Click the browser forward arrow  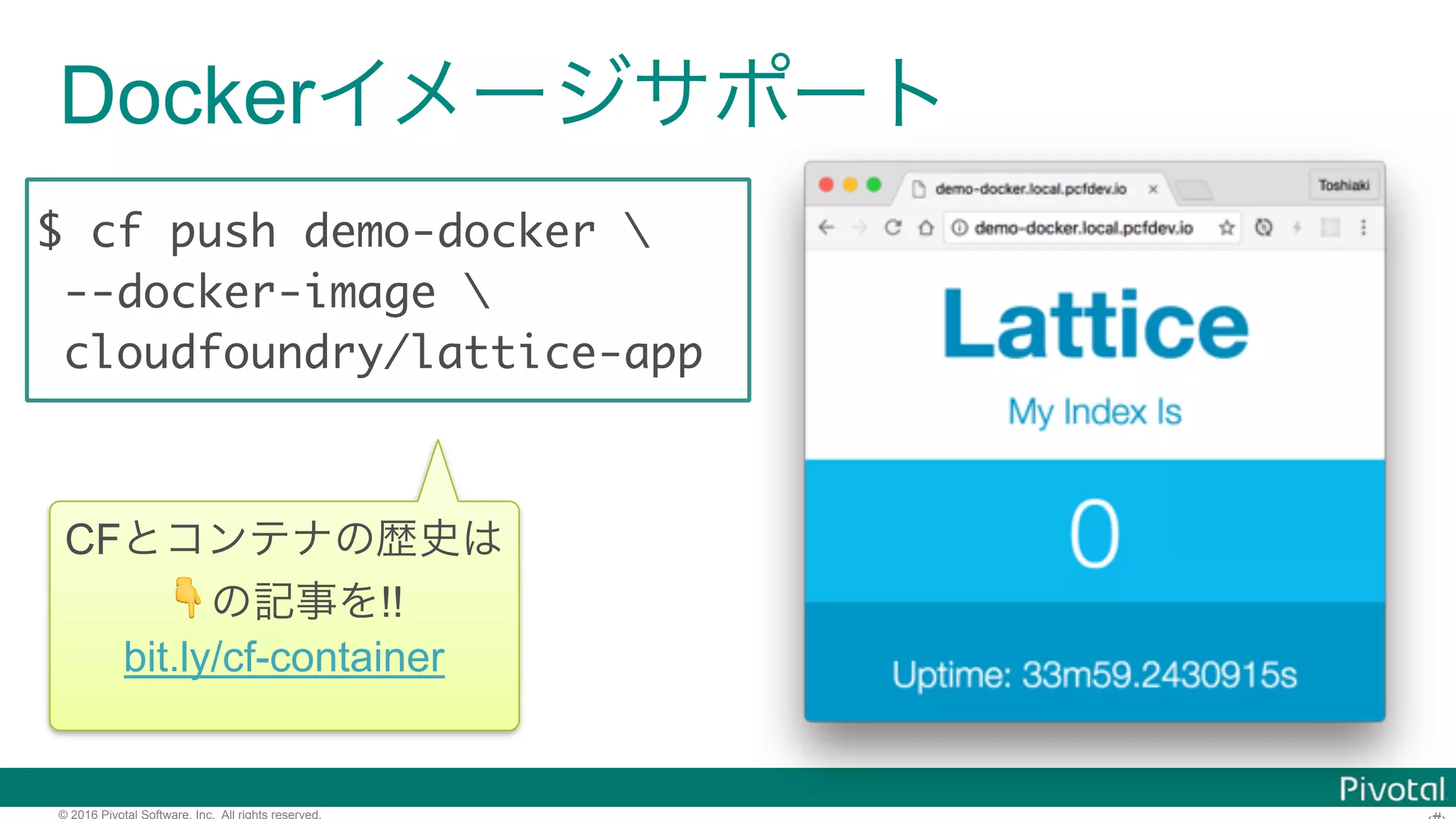(x=860, y=227)
